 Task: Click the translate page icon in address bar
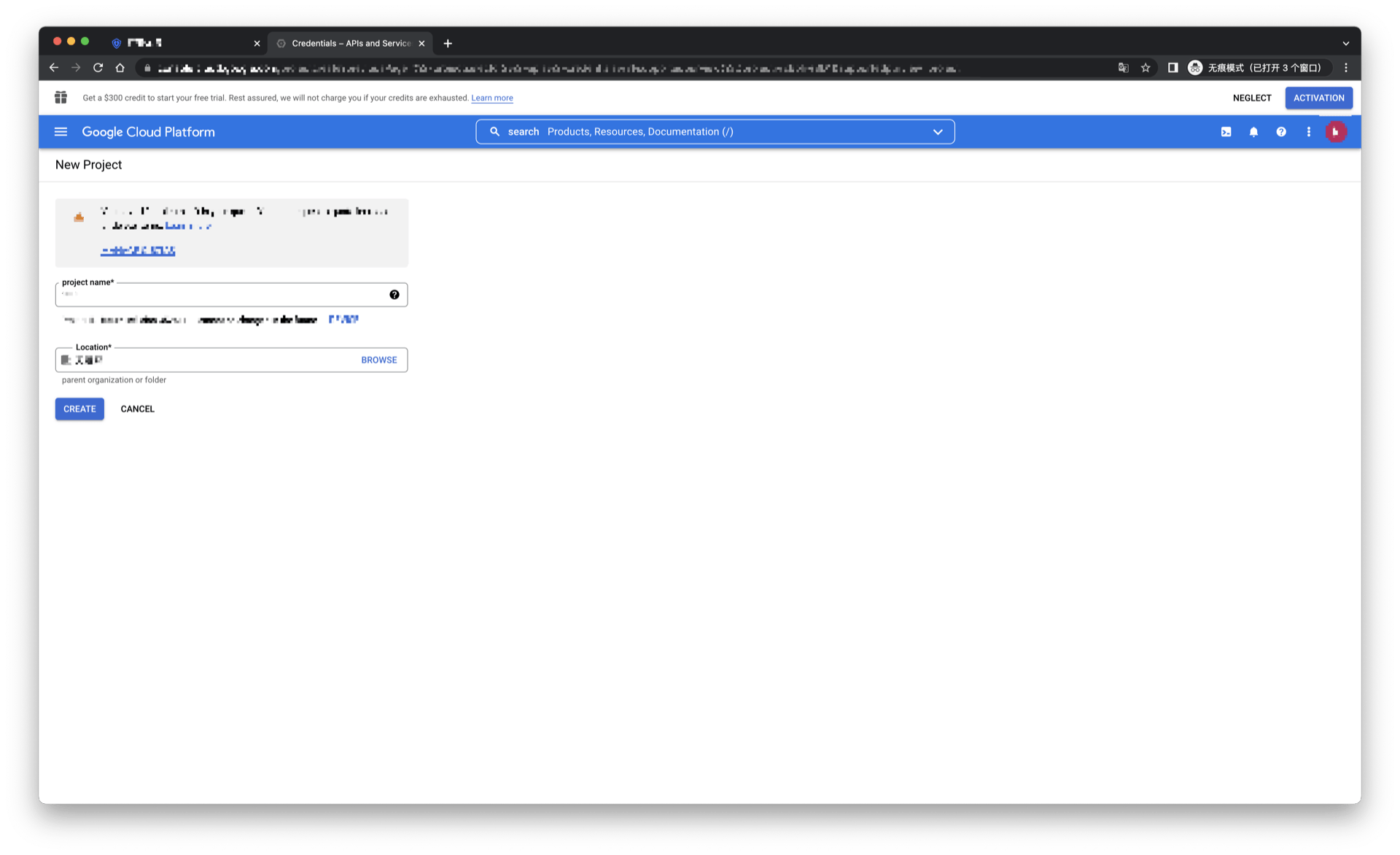pyautogui.click(x=1123, y=68)
